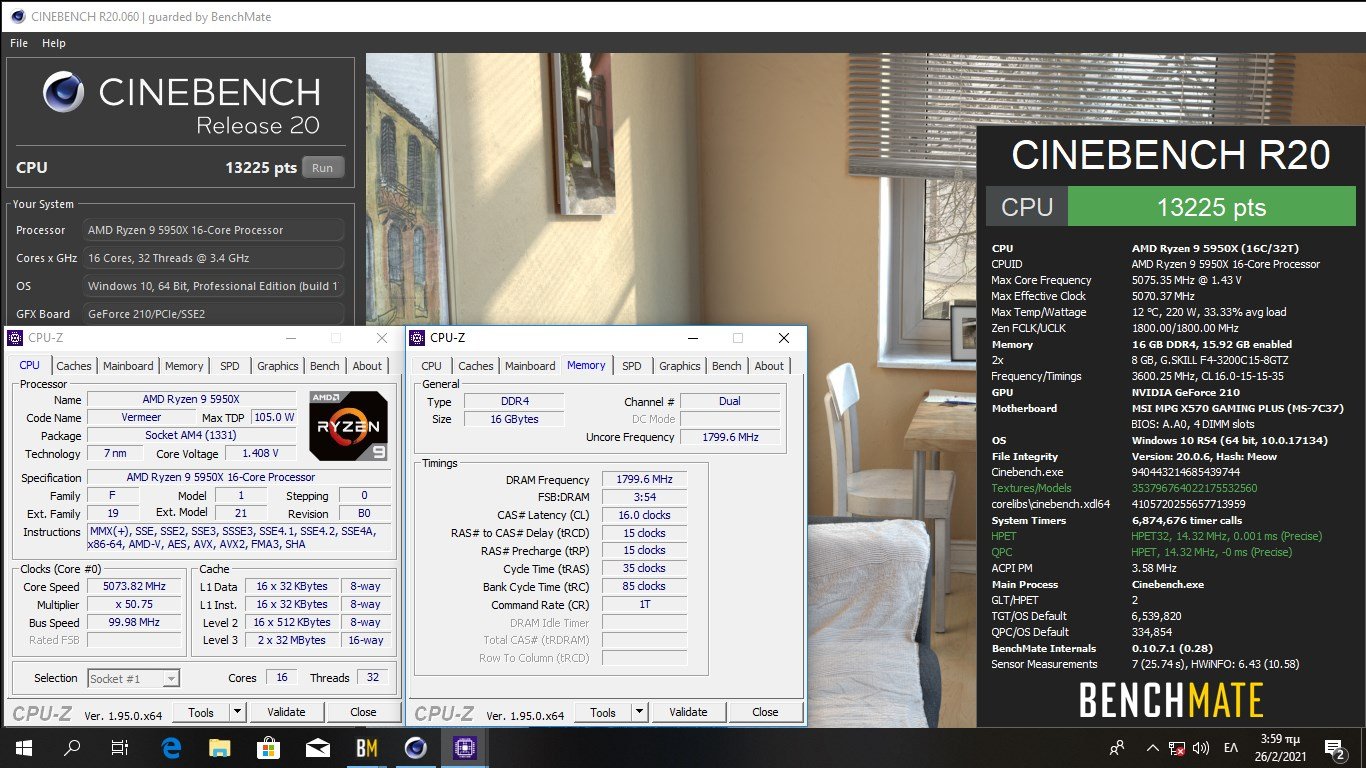The height and width of the screenshot is (768, 1366).
Task: Click the Command Rate 1T value
Action: (x=644, y=604)
